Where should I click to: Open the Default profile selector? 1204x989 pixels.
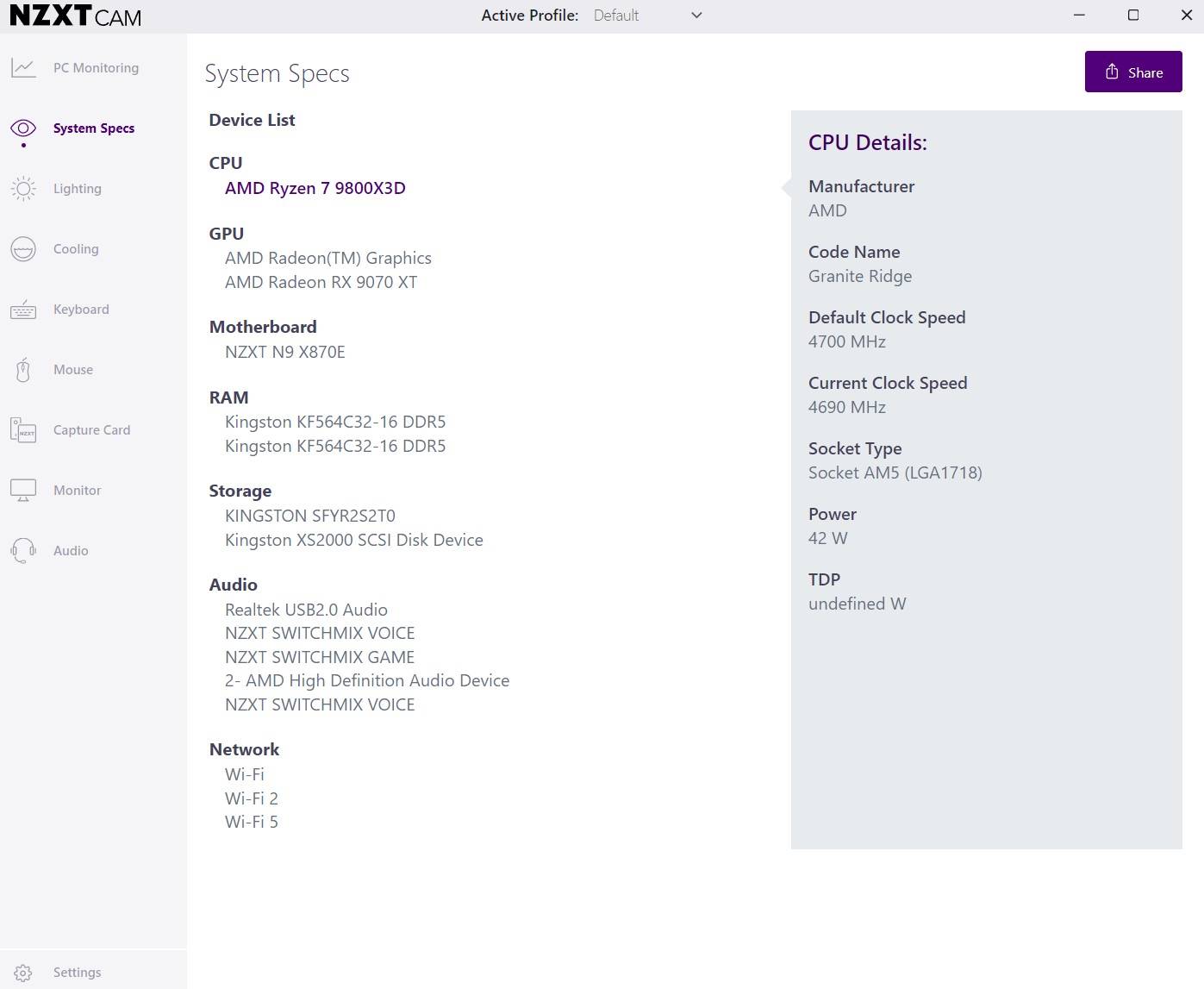pos(616,16)
